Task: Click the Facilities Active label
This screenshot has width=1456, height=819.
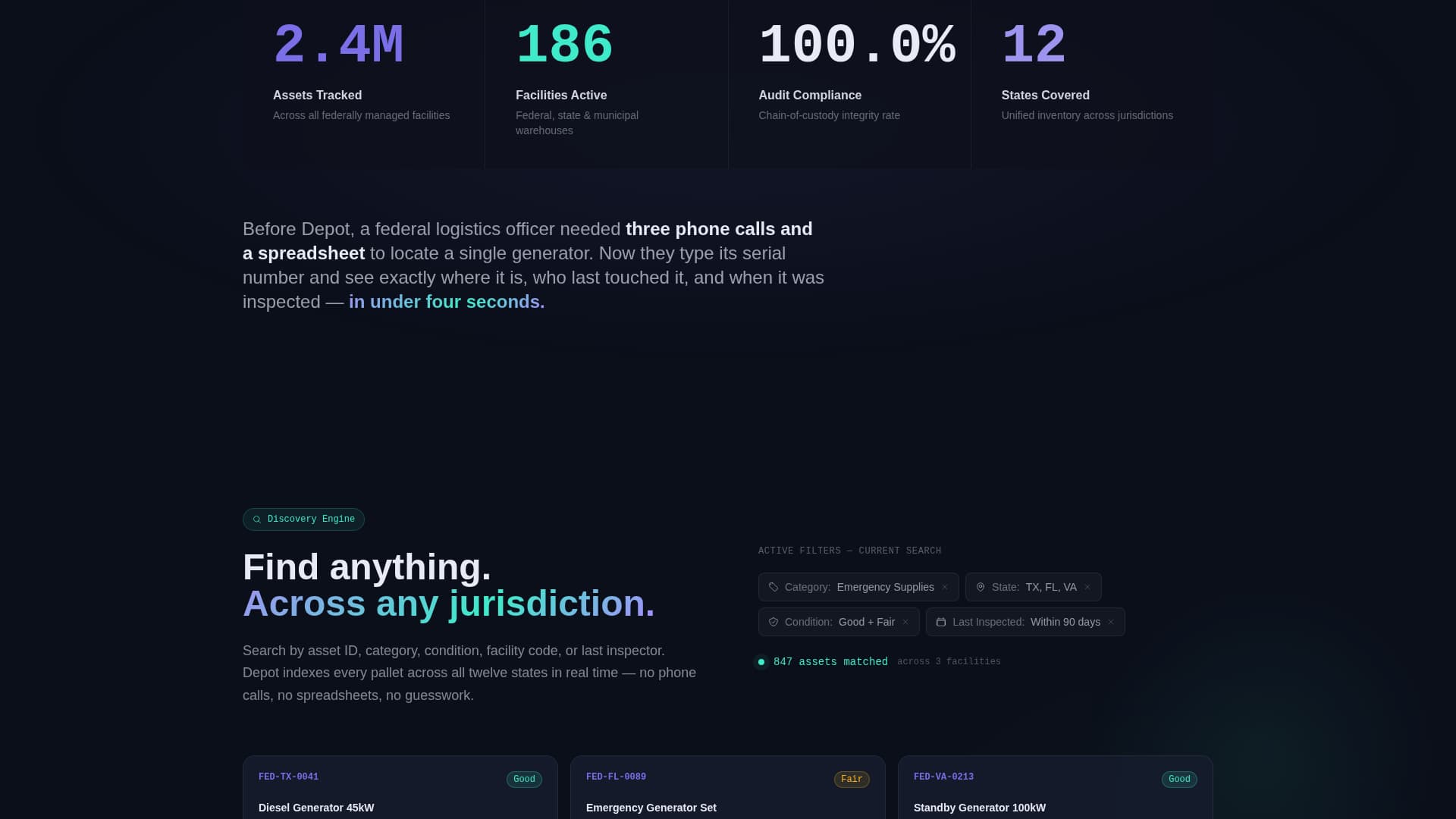Action: coord(561,96)
